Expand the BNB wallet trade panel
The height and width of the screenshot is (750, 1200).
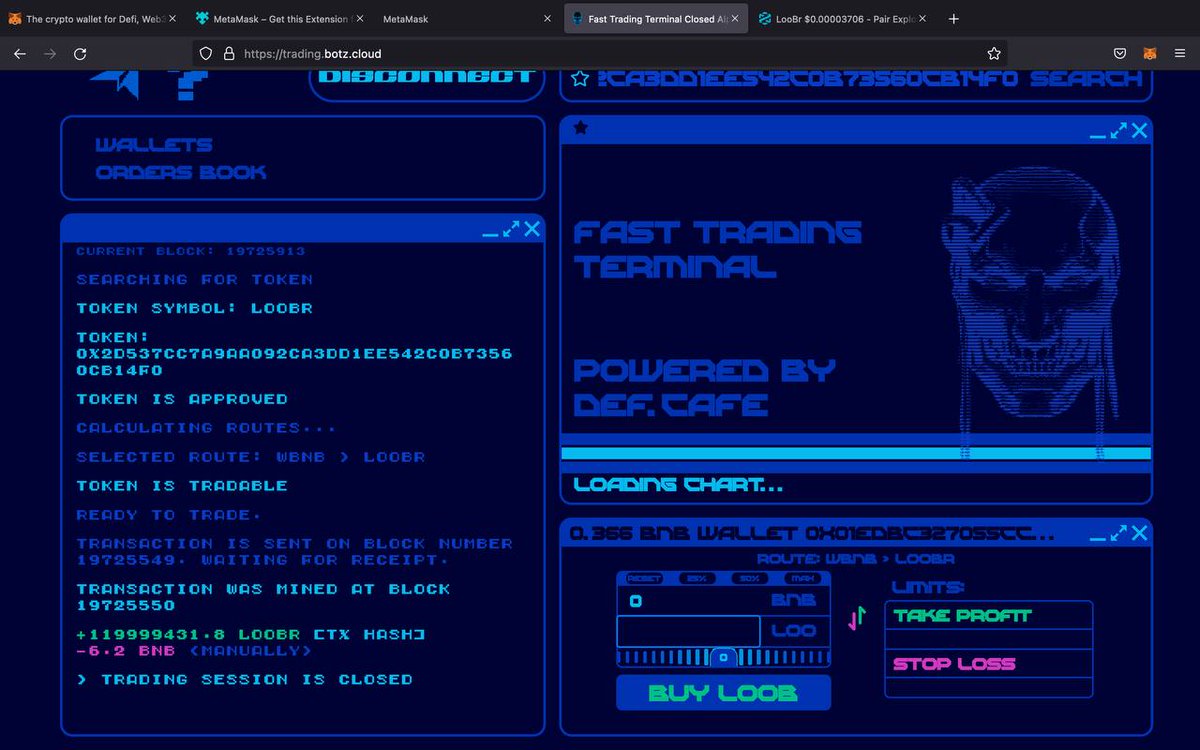pyautogui.click(x=1118, y=534)
